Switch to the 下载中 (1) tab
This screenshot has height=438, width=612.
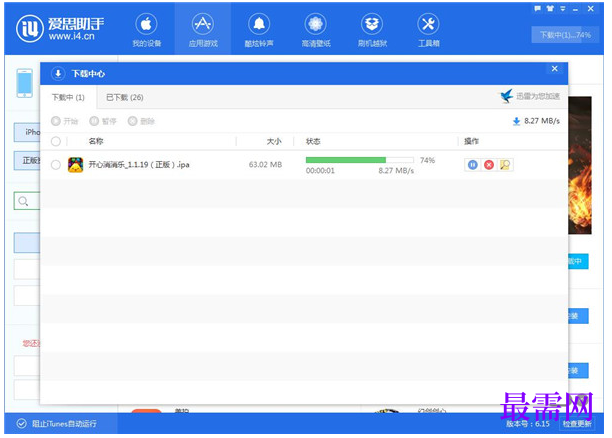pos(68,97)
